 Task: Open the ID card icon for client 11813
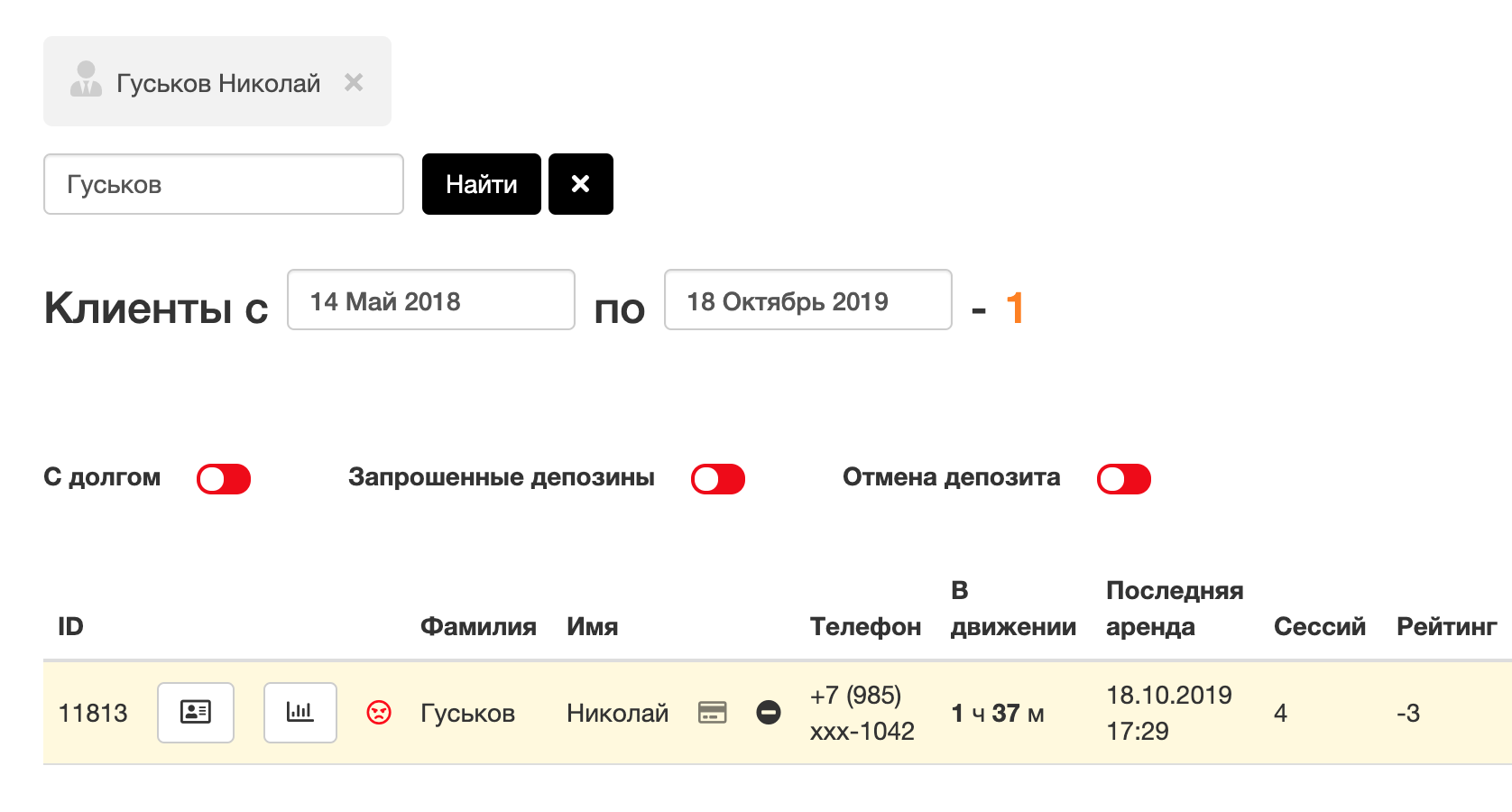pos(196,713)
